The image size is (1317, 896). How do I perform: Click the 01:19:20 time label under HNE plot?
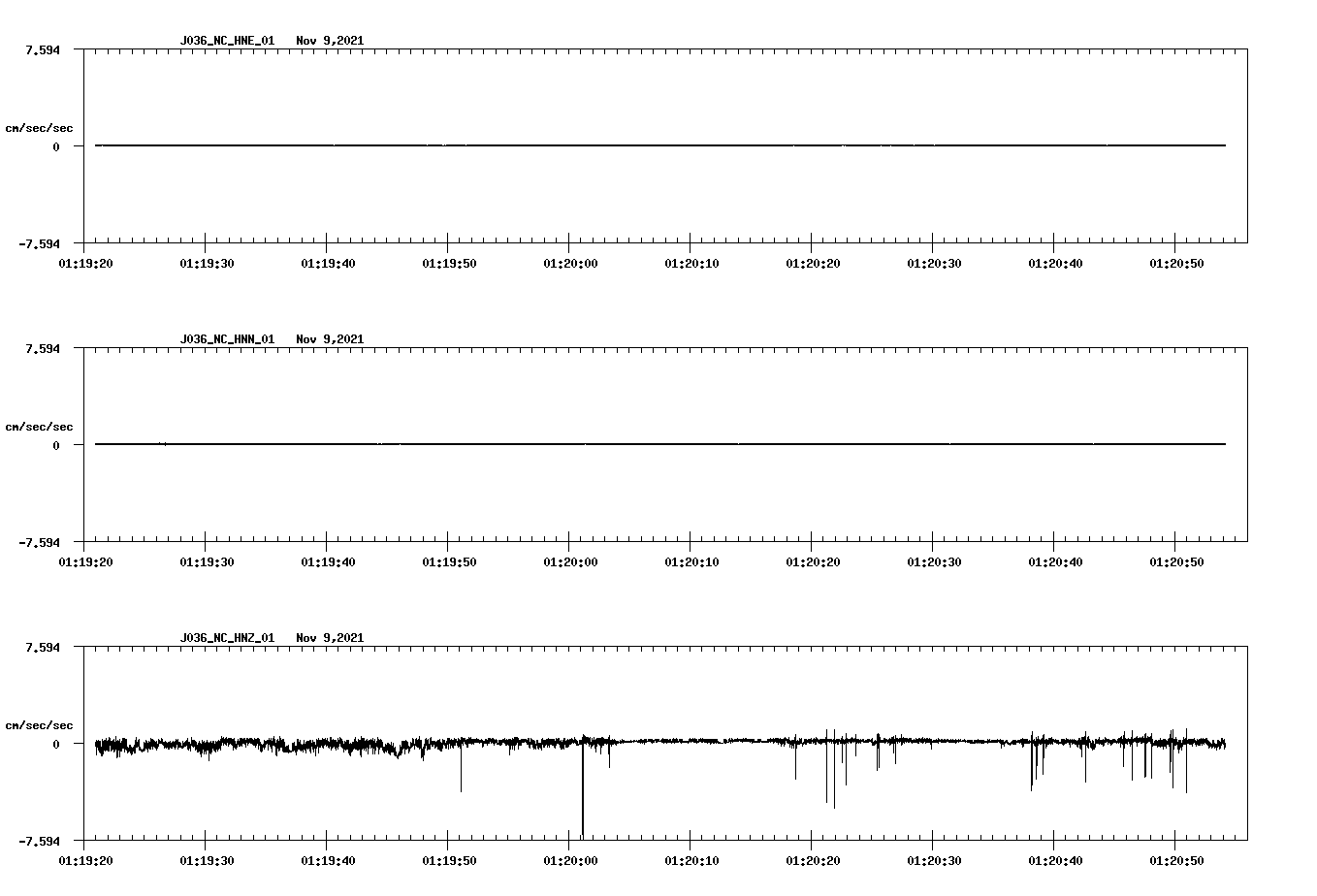(85, 263)
